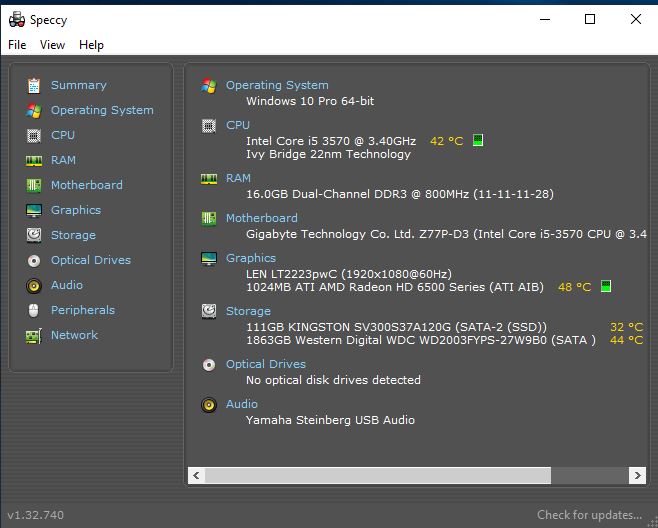Click the green CPU temperature indicator icon

point(478,140)
